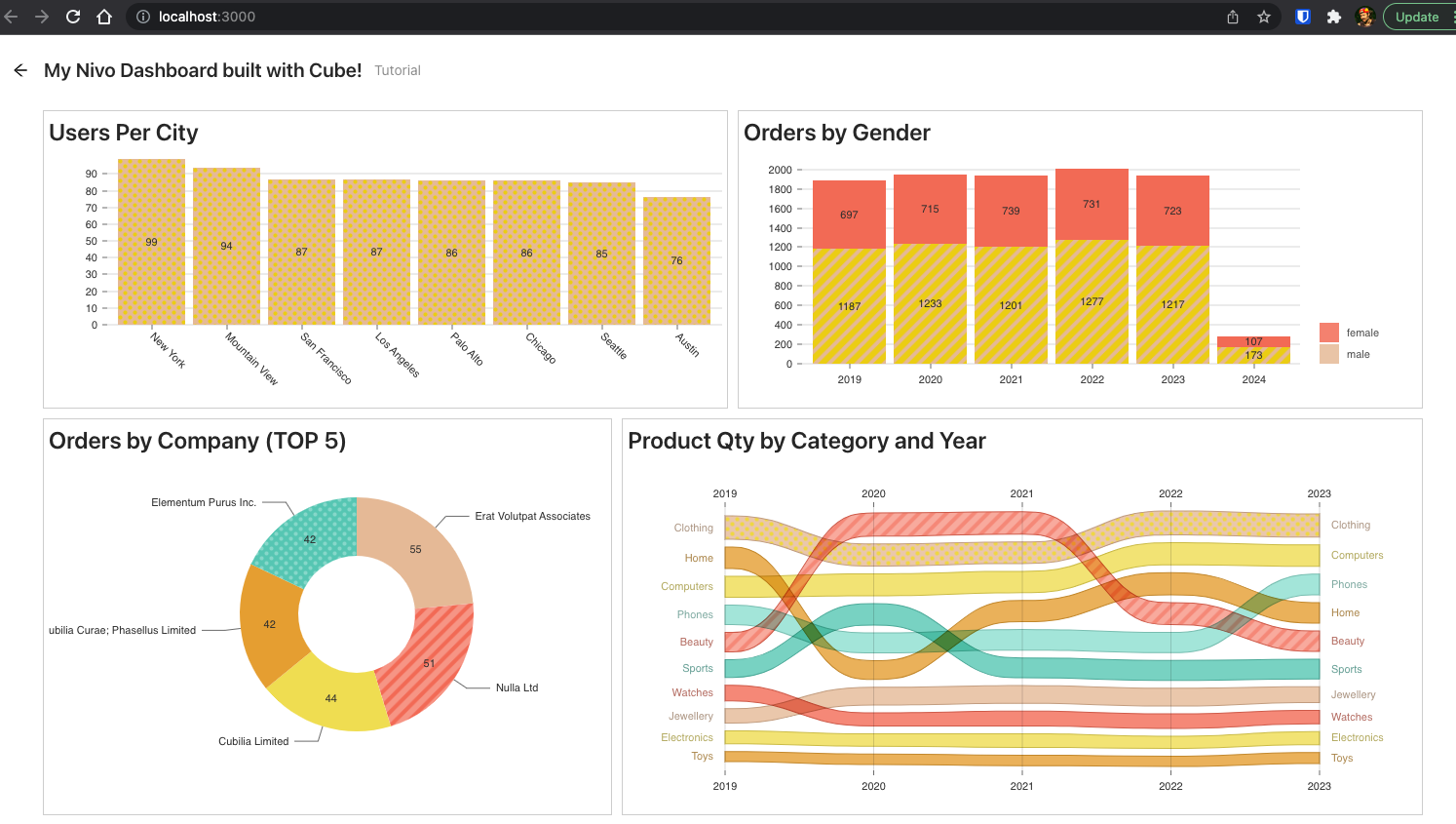Select the Austin bar in Users chart

tap(676, 260)
